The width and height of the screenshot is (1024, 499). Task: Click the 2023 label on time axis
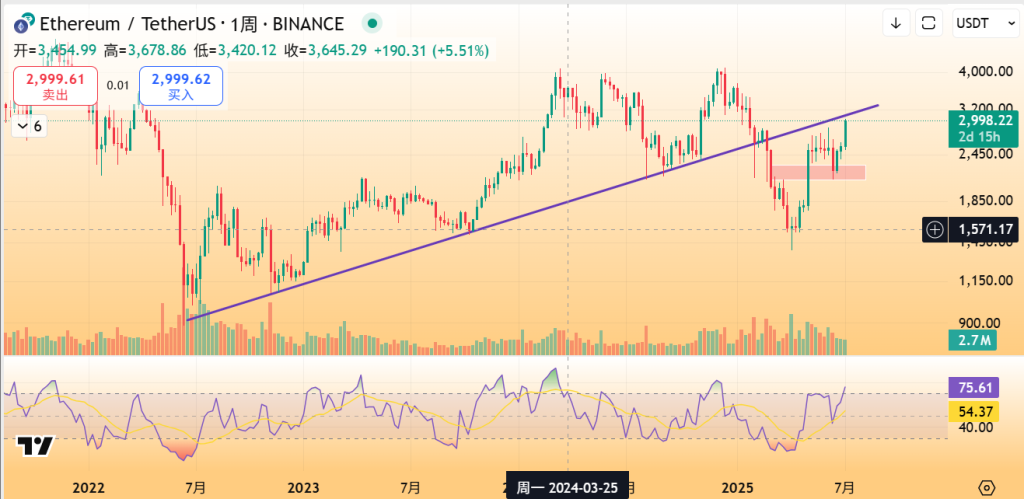[x=303, y=488]
